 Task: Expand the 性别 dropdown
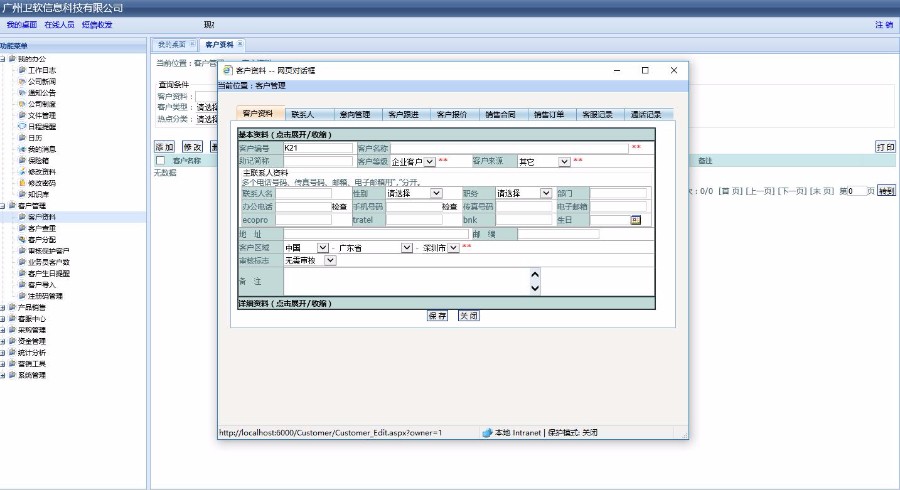pos(436,193)
